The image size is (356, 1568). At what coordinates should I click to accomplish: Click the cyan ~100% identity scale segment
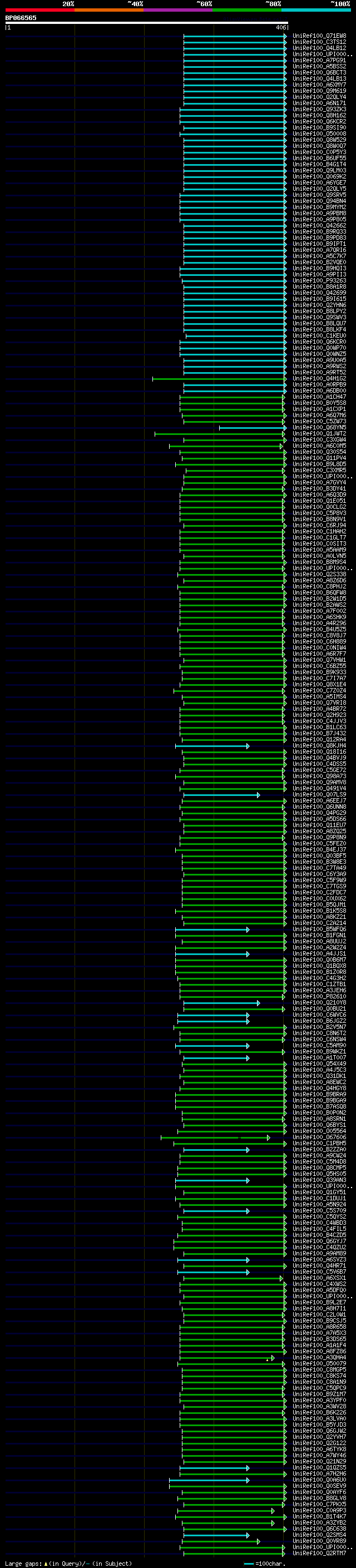[x=317, y=11]
